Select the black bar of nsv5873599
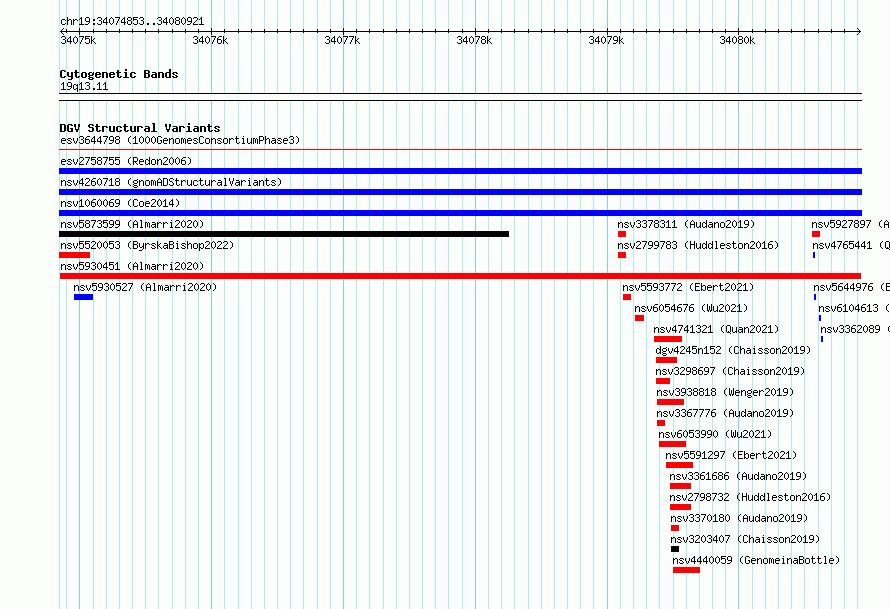Screen dimensions: 890x609 [284, 234]
